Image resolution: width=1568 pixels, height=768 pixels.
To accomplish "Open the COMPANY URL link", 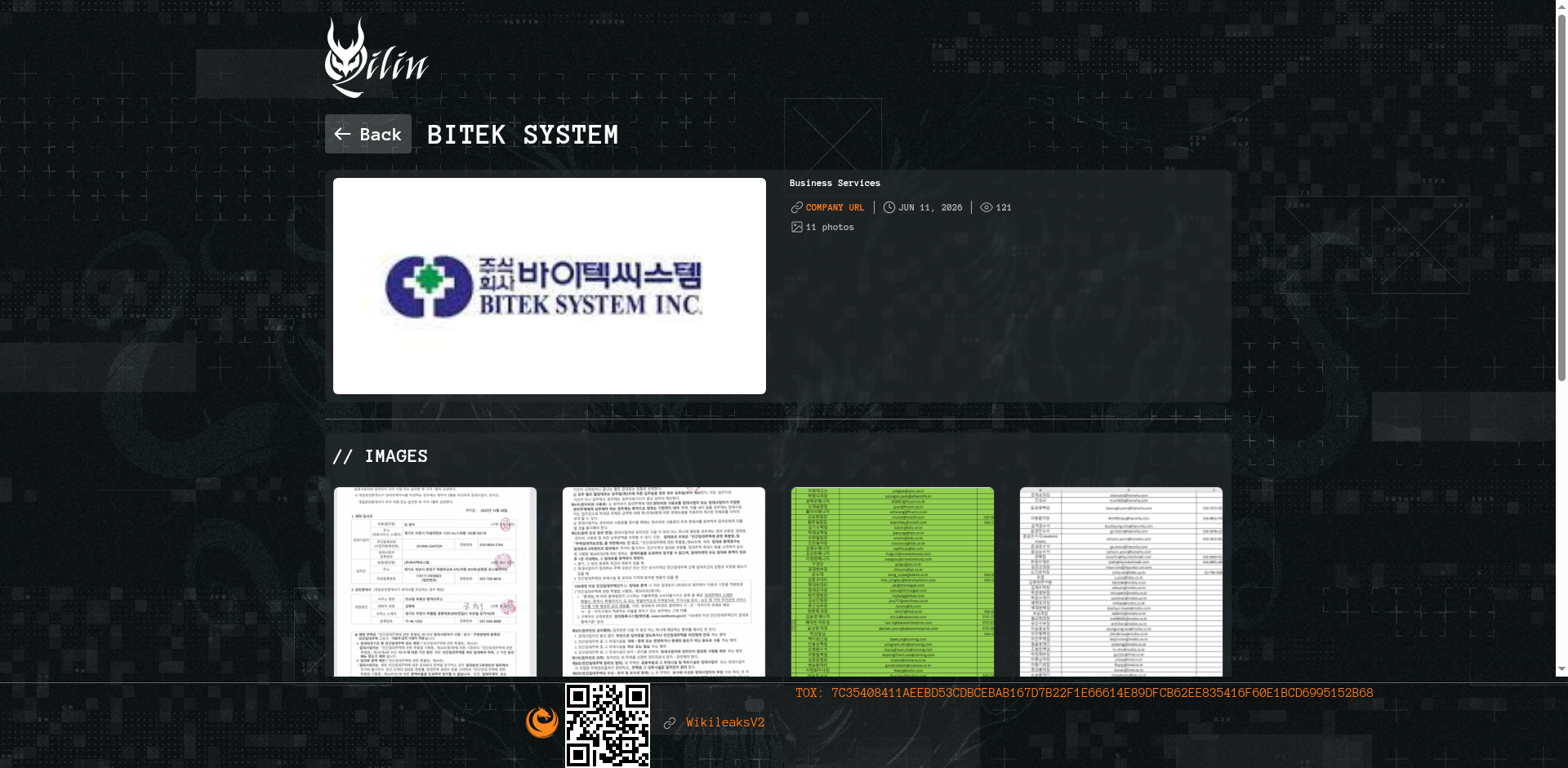I will click(x=835, y=207).
